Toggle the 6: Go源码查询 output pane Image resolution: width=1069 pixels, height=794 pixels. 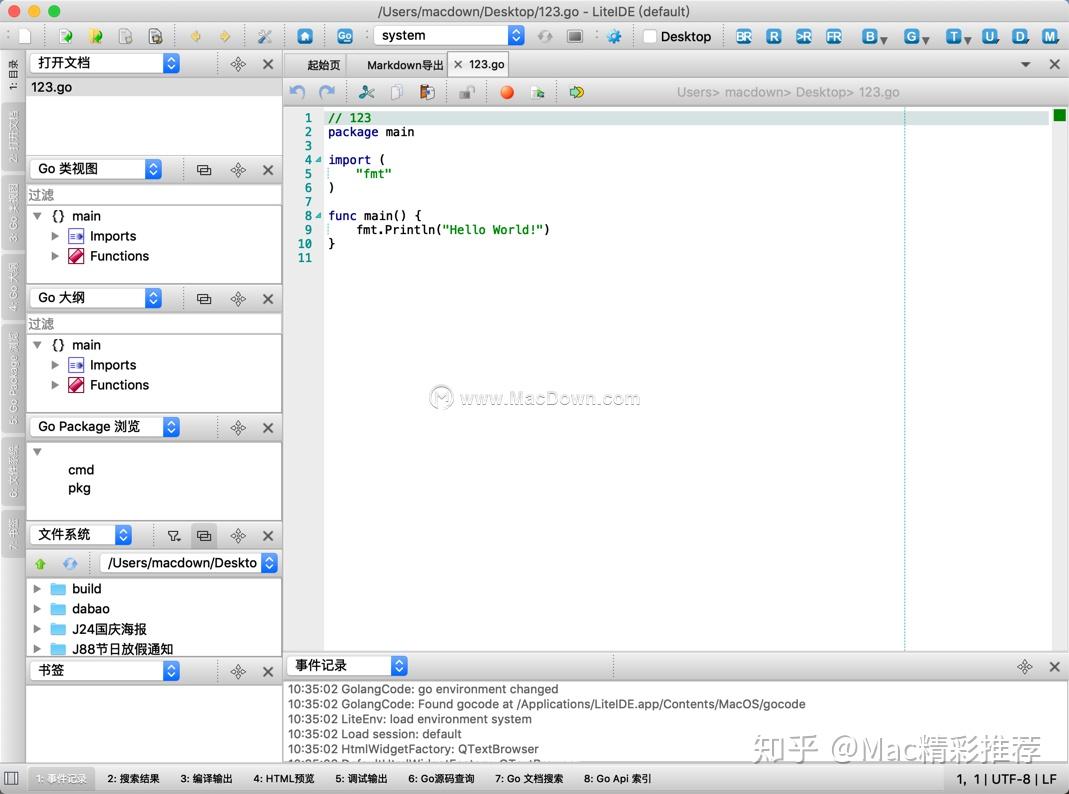pos(441,778)
